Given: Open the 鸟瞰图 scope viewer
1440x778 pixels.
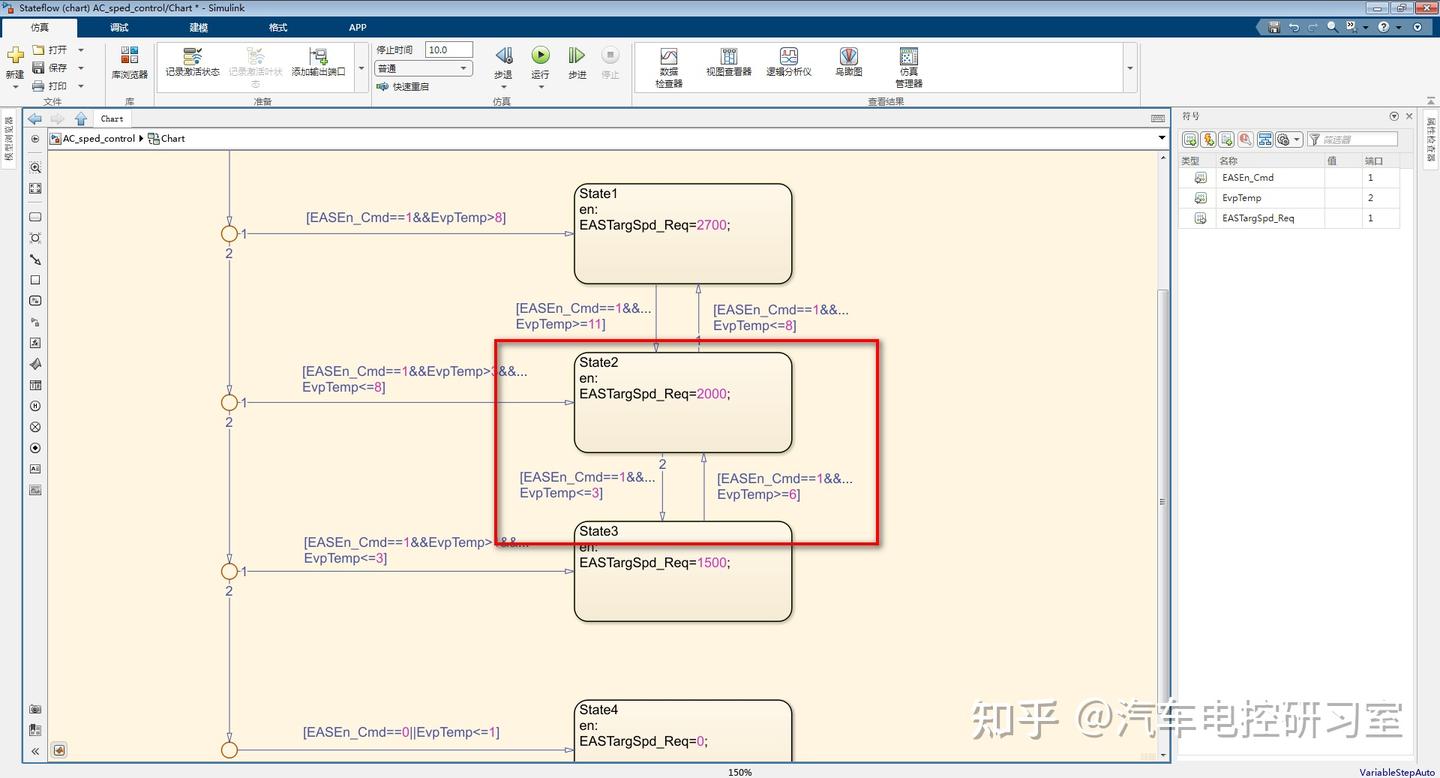Looking at the screenshot, I should click(848, 64).
